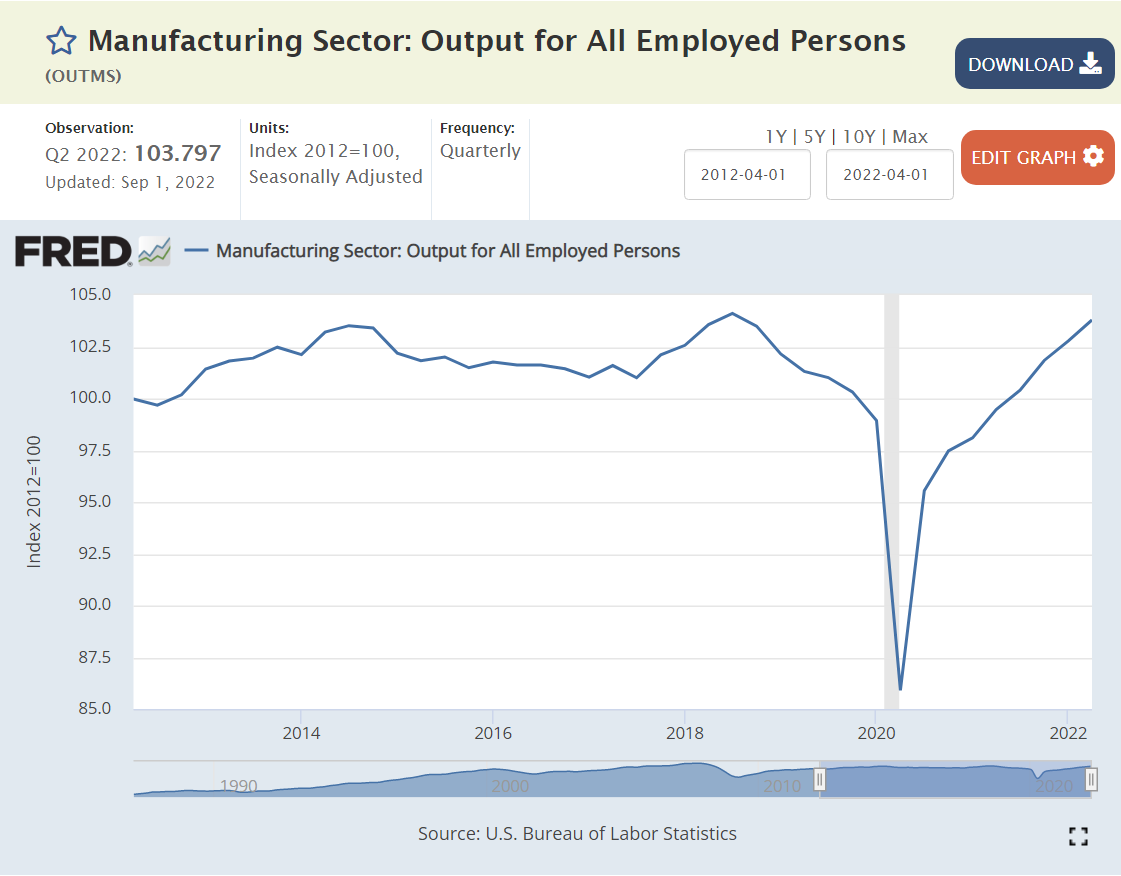Select the 5Y time range
The image size is (1121, 876).
[x=815, y=137]
